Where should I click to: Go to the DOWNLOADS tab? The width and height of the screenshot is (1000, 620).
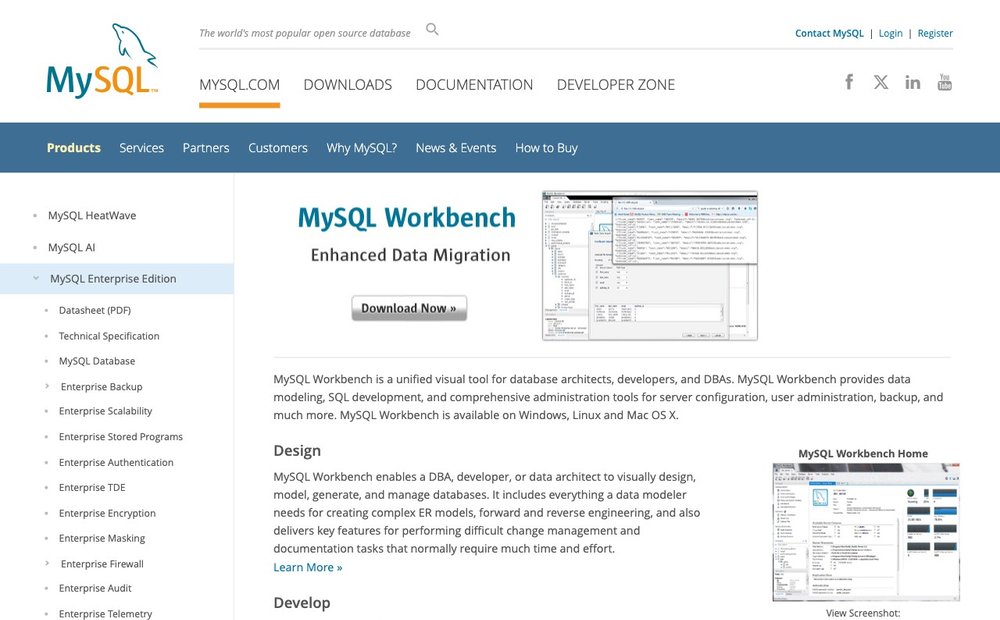click(348, 85)
